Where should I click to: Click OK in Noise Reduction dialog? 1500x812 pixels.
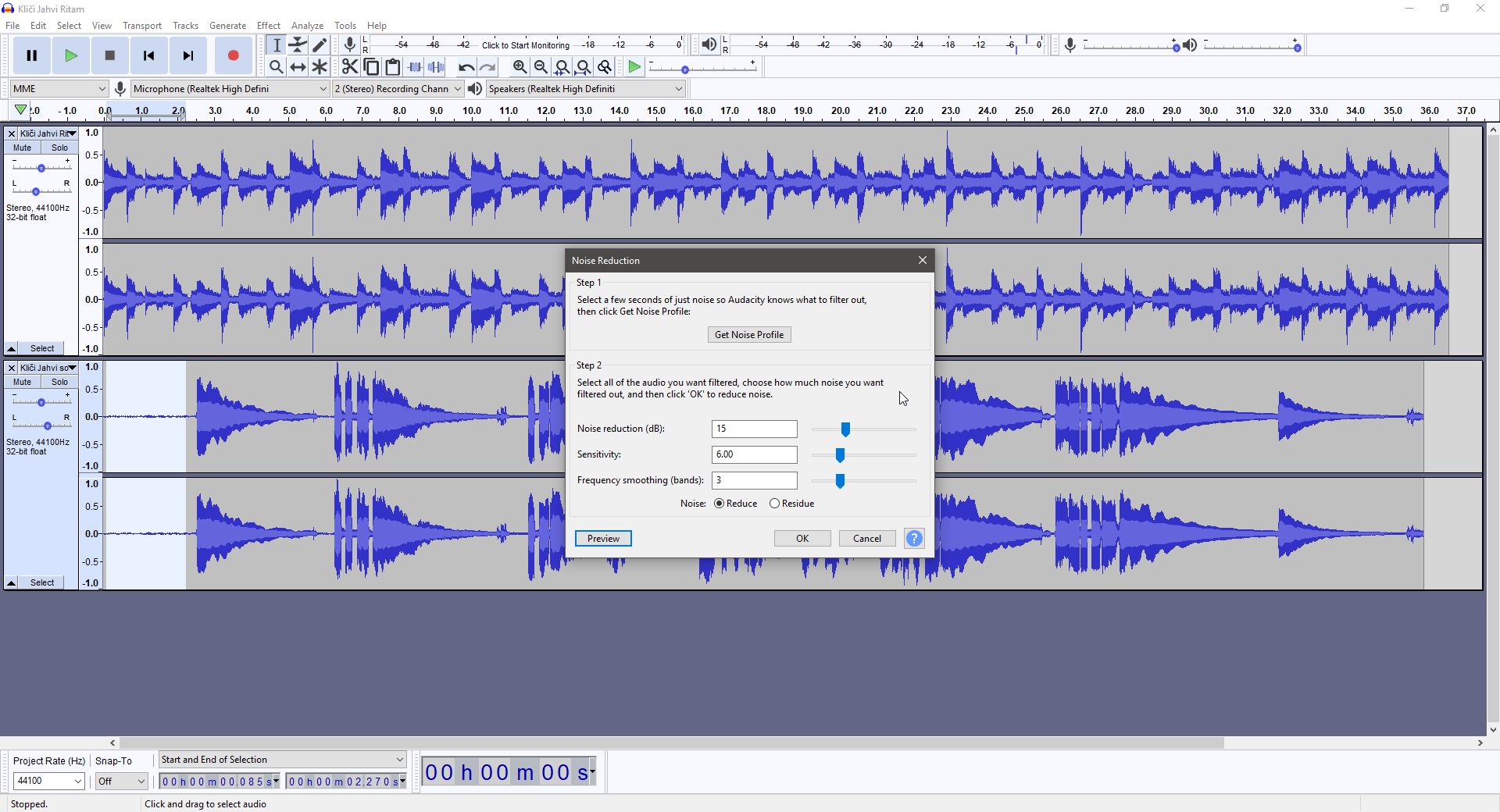tap(802, 538)
